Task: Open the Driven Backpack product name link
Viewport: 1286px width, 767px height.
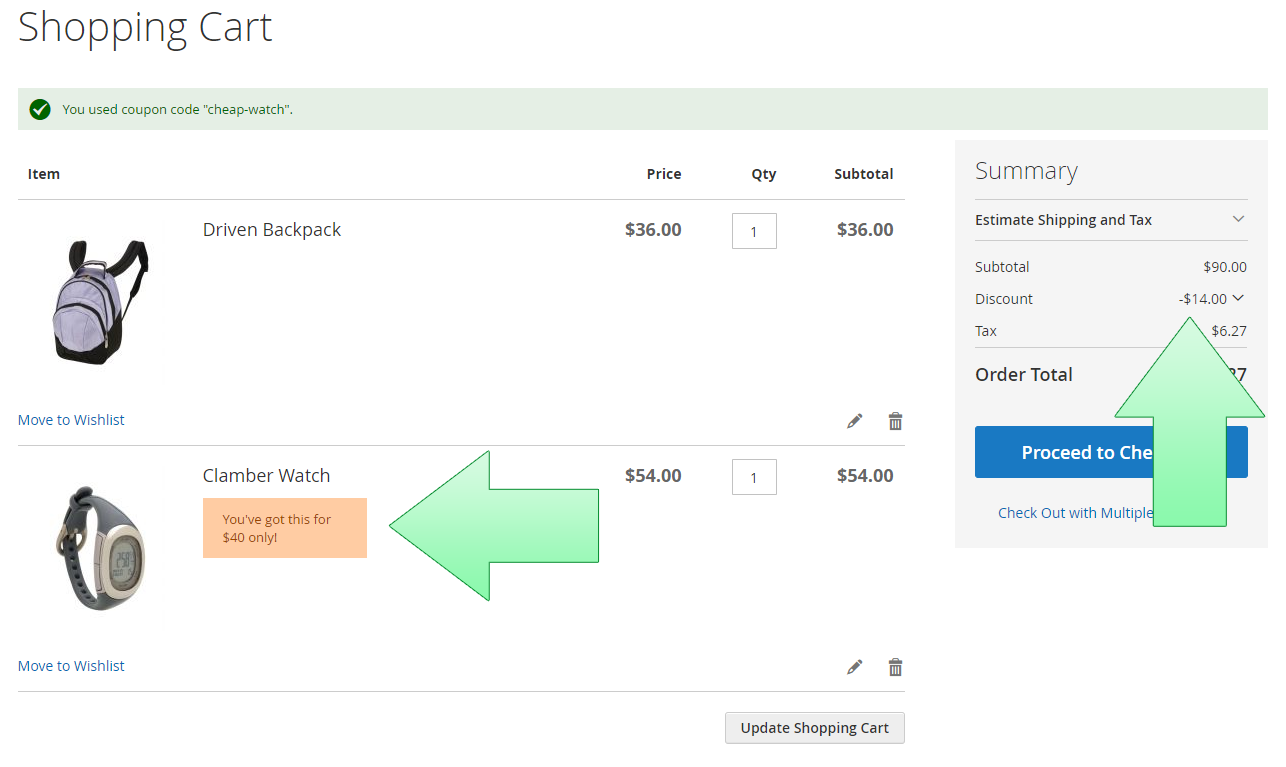Action: (272, 229)
